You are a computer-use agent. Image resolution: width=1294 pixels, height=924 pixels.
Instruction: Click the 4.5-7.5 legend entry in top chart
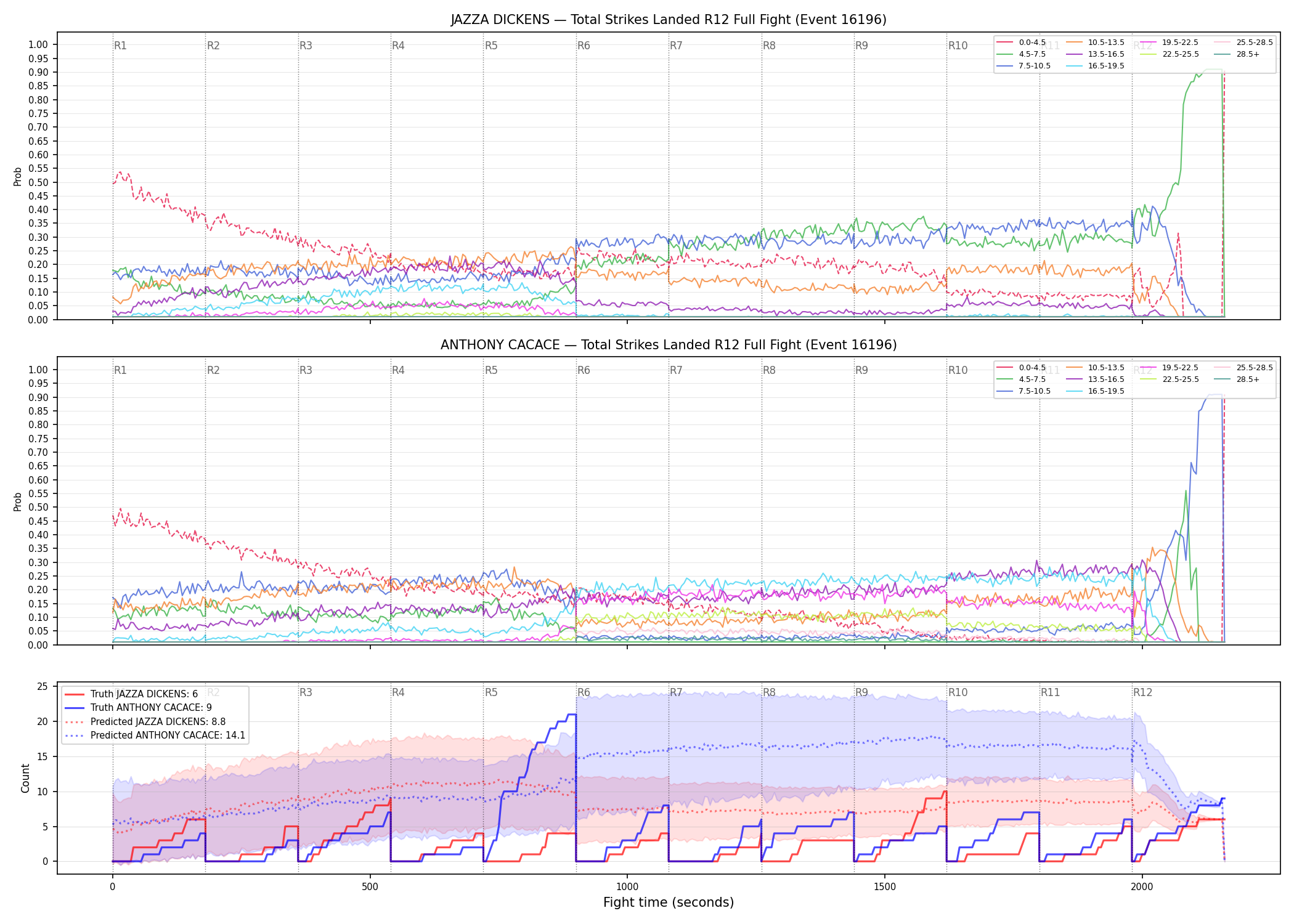(x=1021, y=54)
